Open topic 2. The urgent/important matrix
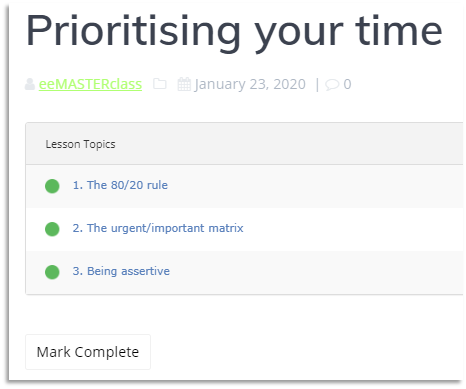The height and width of the screenshot is (389, 466). (158, 228)
